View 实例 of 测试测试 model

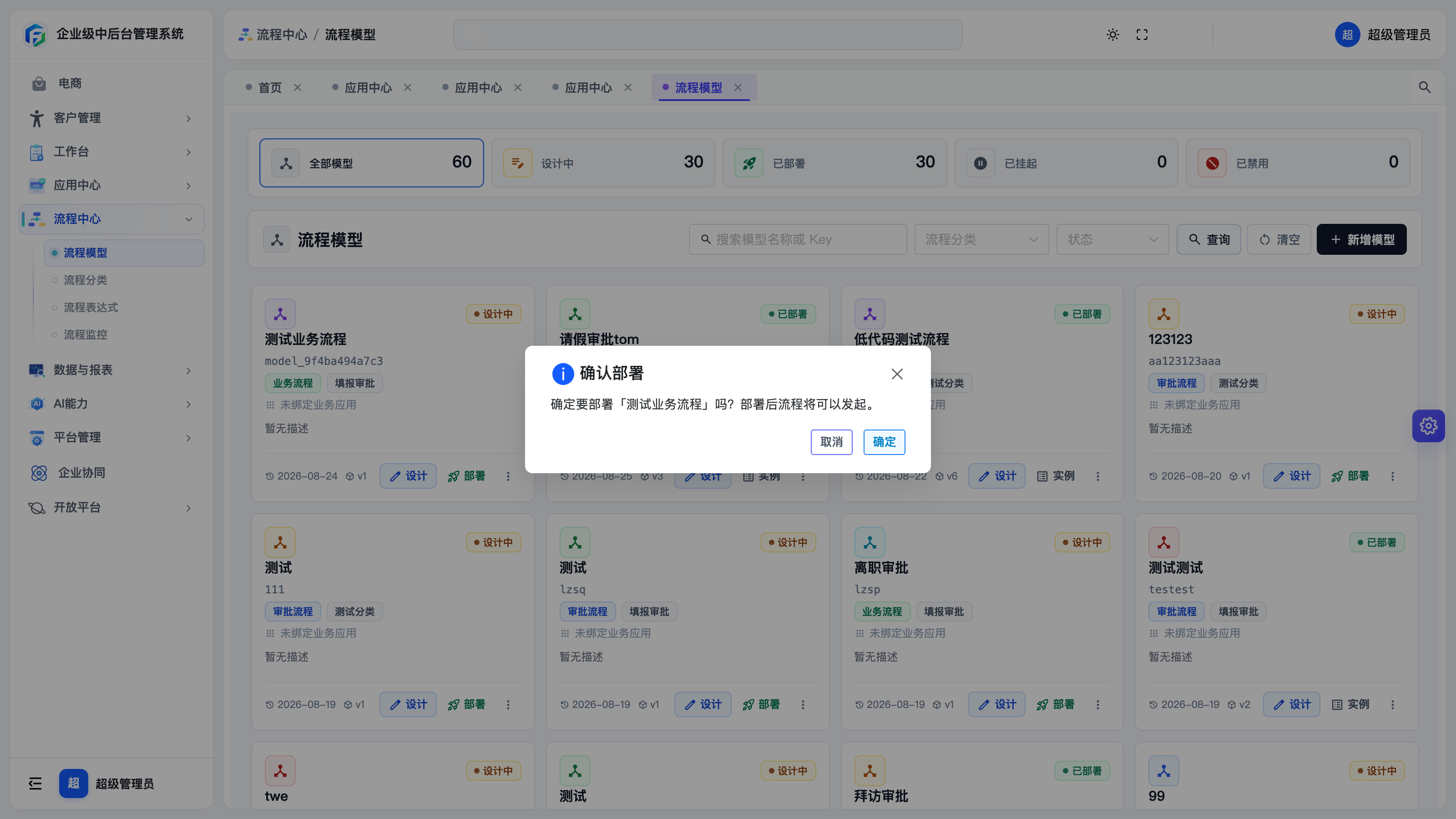(1350, 705)
